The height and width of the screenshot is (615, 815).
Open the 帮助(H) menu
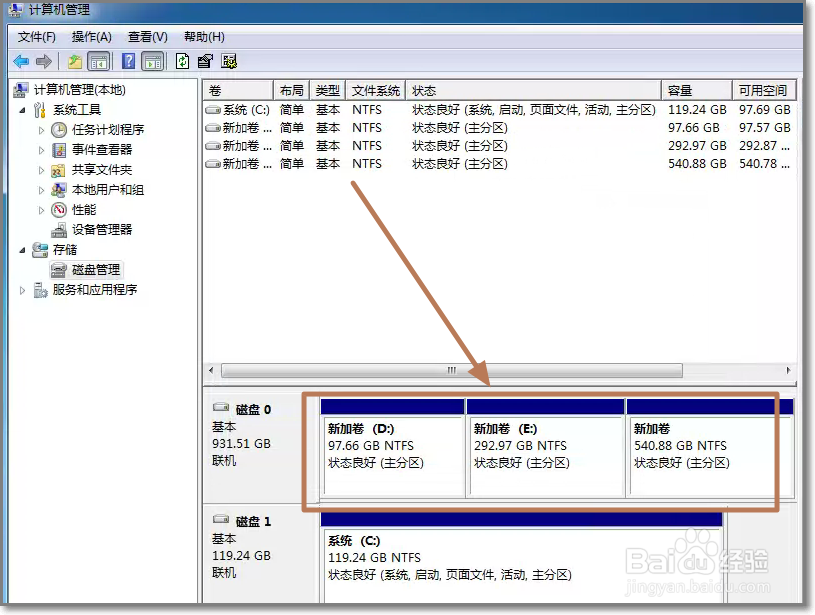(204, 37)
